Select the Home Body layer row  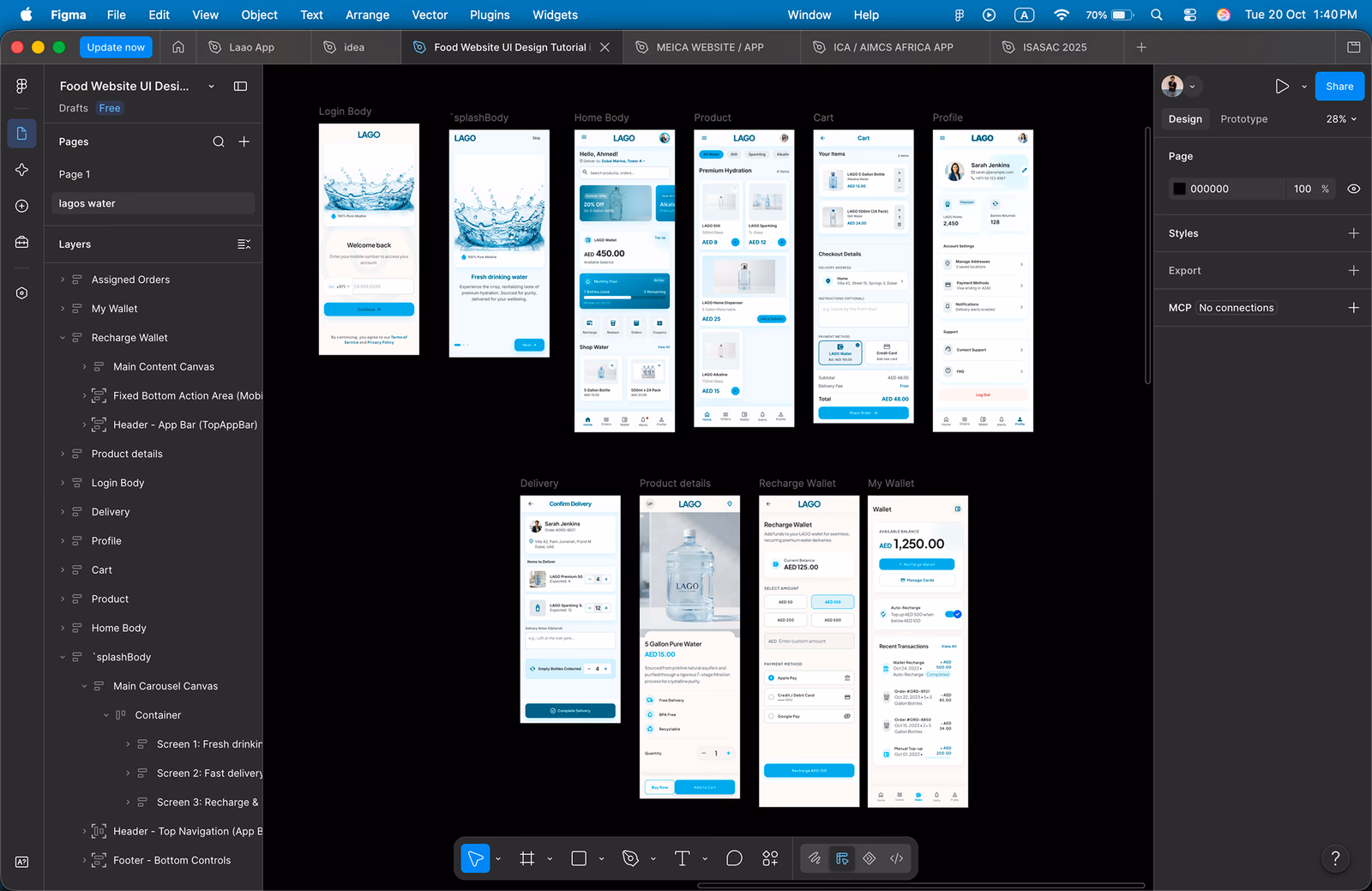(154, 629)
